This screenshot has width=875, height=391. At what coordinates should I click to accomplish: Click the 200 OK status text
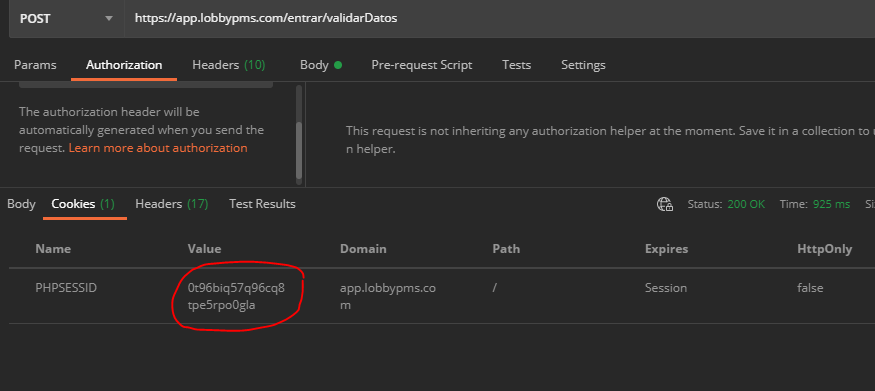coord(746,204)
